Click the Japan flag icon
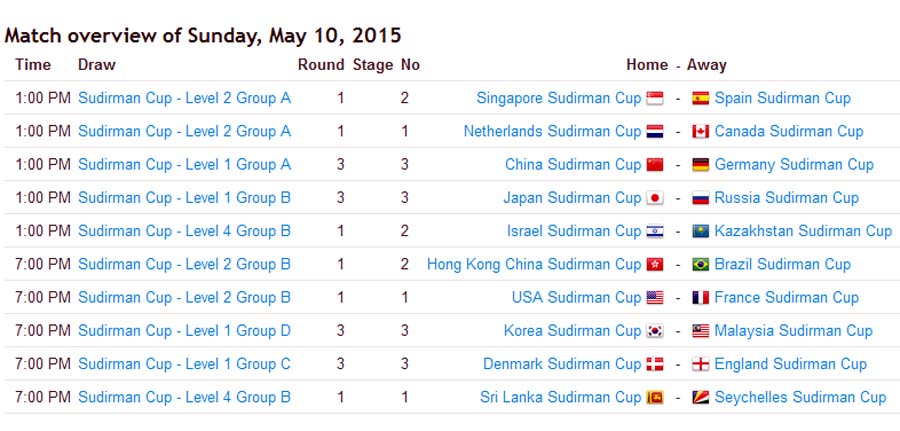Screen dimensions: 900x431 [655, 198]
